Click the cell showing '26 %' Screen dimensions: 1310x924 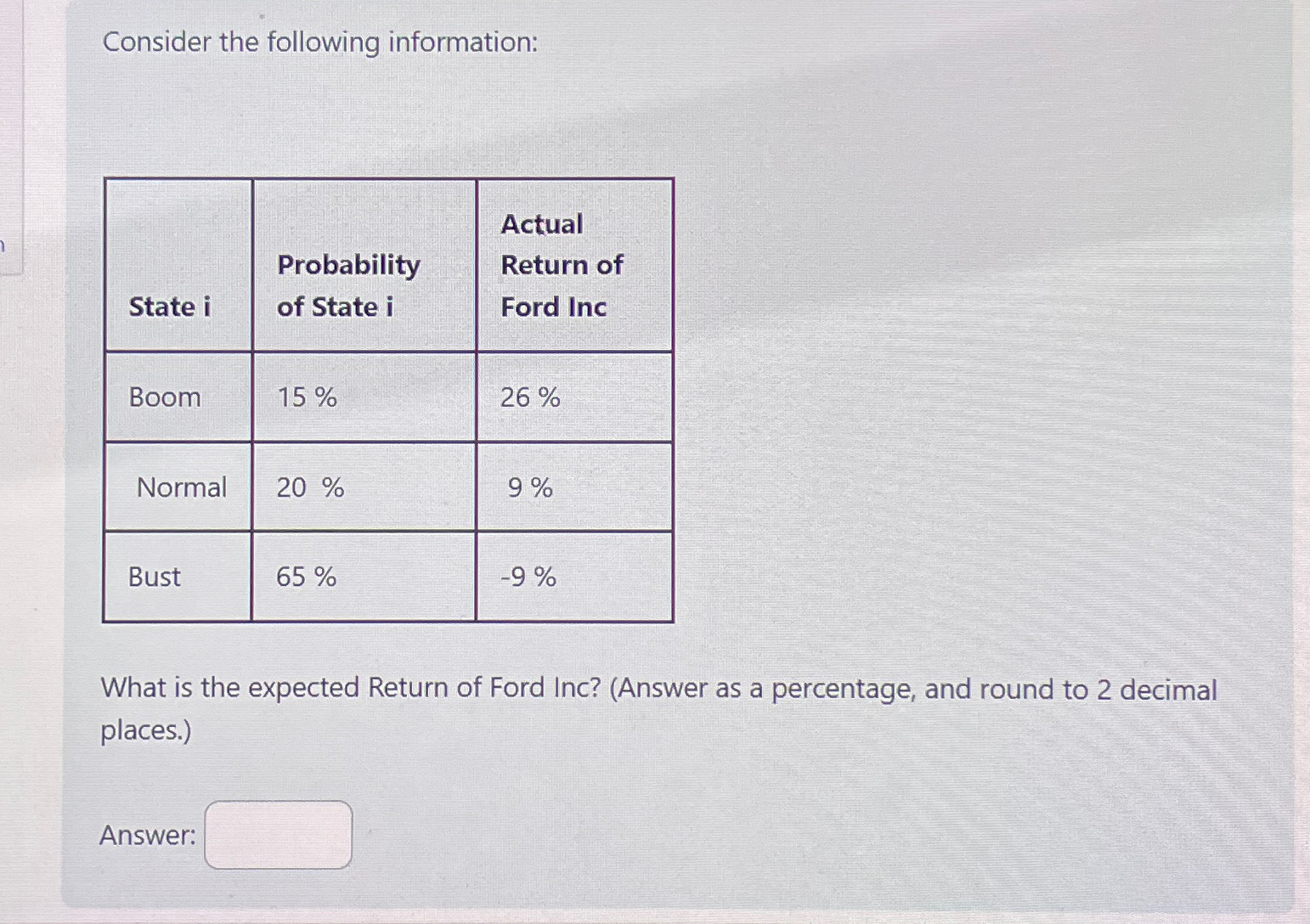coord(529,397)
